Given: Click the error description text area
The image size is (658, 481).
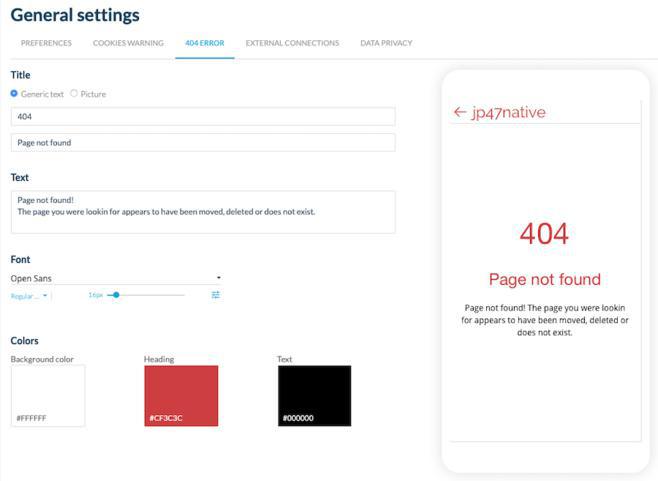Looking at the screenshot, I should coord(203,212).
